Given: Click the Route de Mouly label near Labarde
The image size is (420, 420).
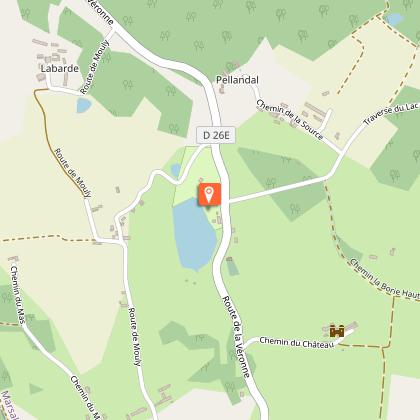Looking at the screenshot, I should coord(95,67).
